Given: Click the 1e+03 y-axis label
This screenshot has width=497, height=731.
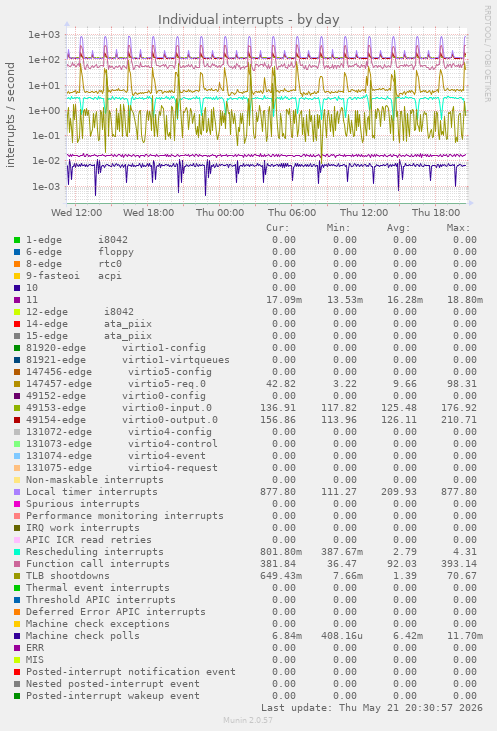Looking at the screenshot, I should [44, 35].
